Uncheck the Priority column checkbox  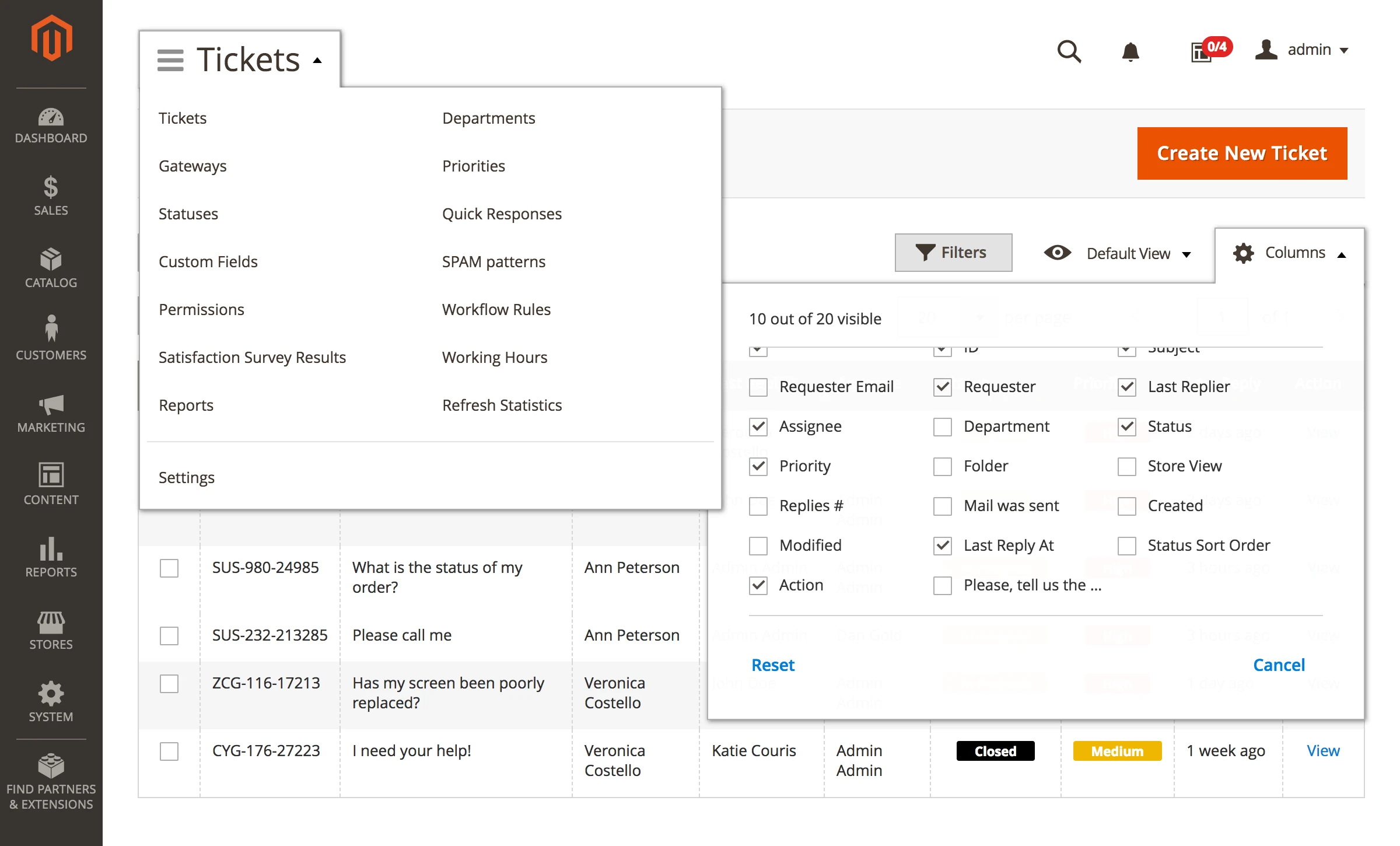(x=758, y=466)
